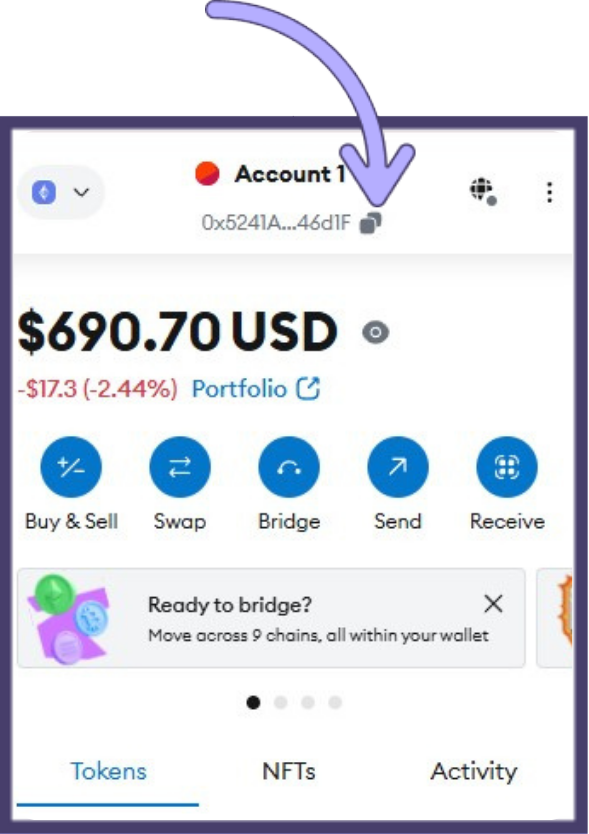Hide balance with the eye icon
This screenshot has height=834, width=589.
click(376, 332)
